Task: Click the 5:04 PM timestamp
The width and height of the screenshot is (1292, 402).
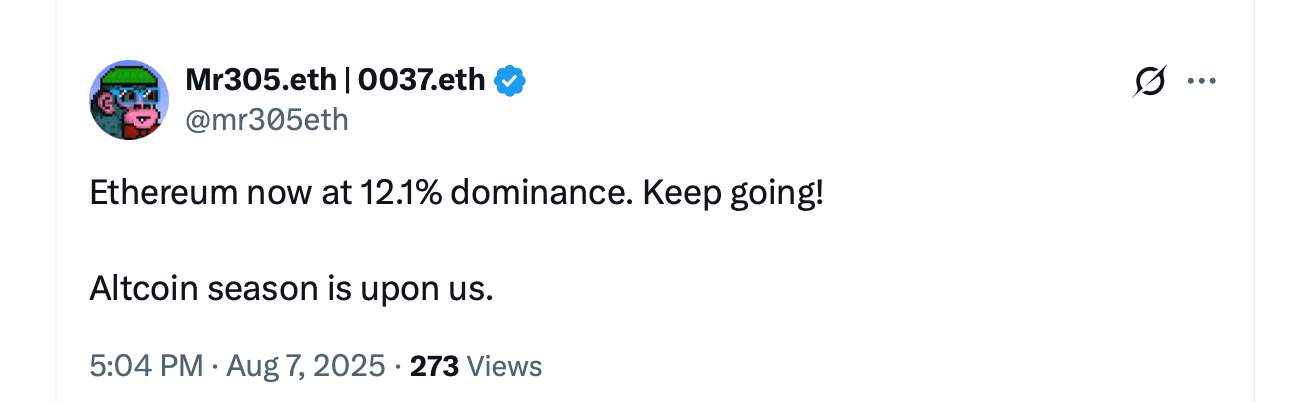Action: point(145,366)
